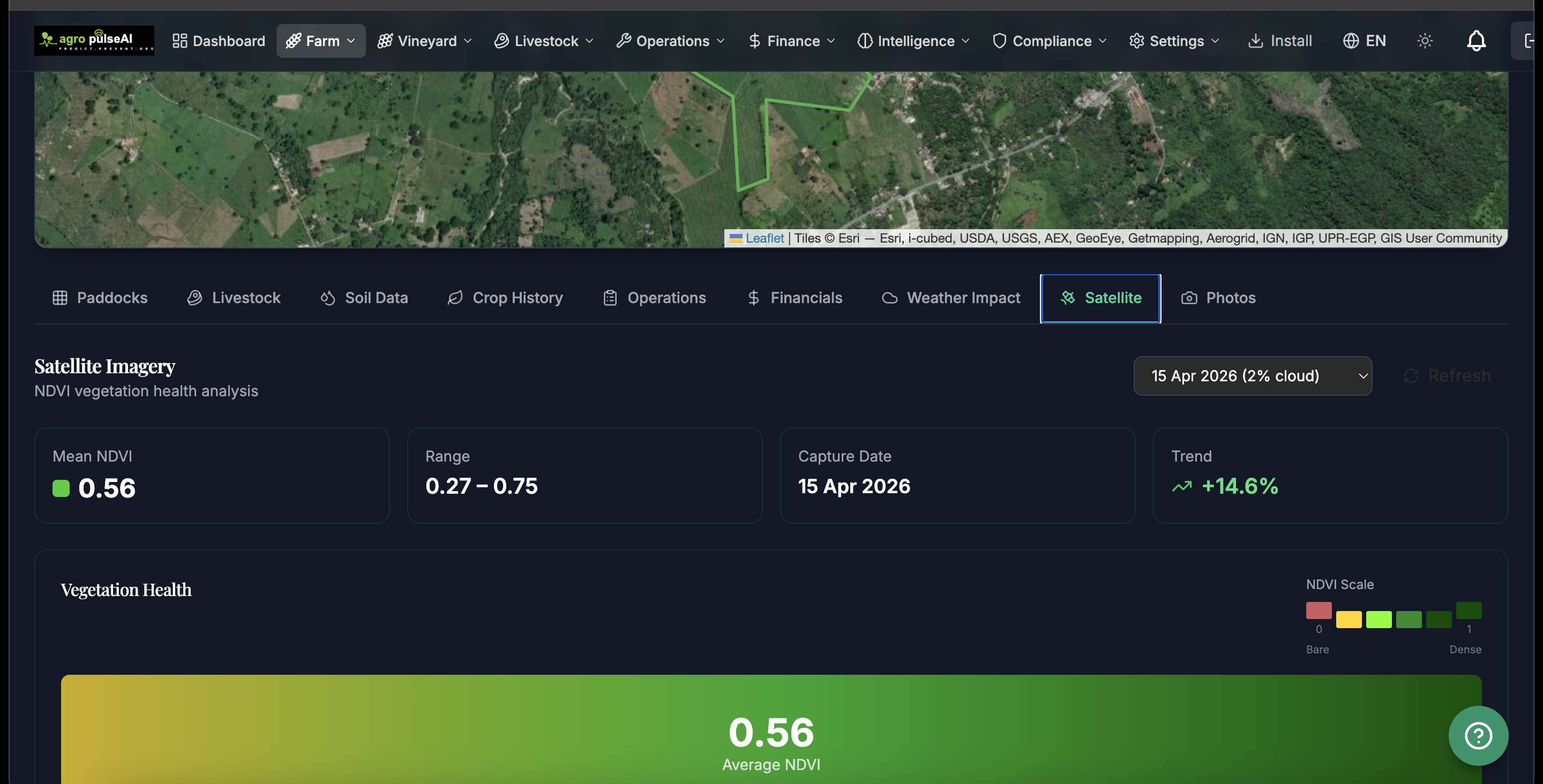Select the Satellite tab
The width and height of the screenshot is (1543, 784).
point(1100,298)
